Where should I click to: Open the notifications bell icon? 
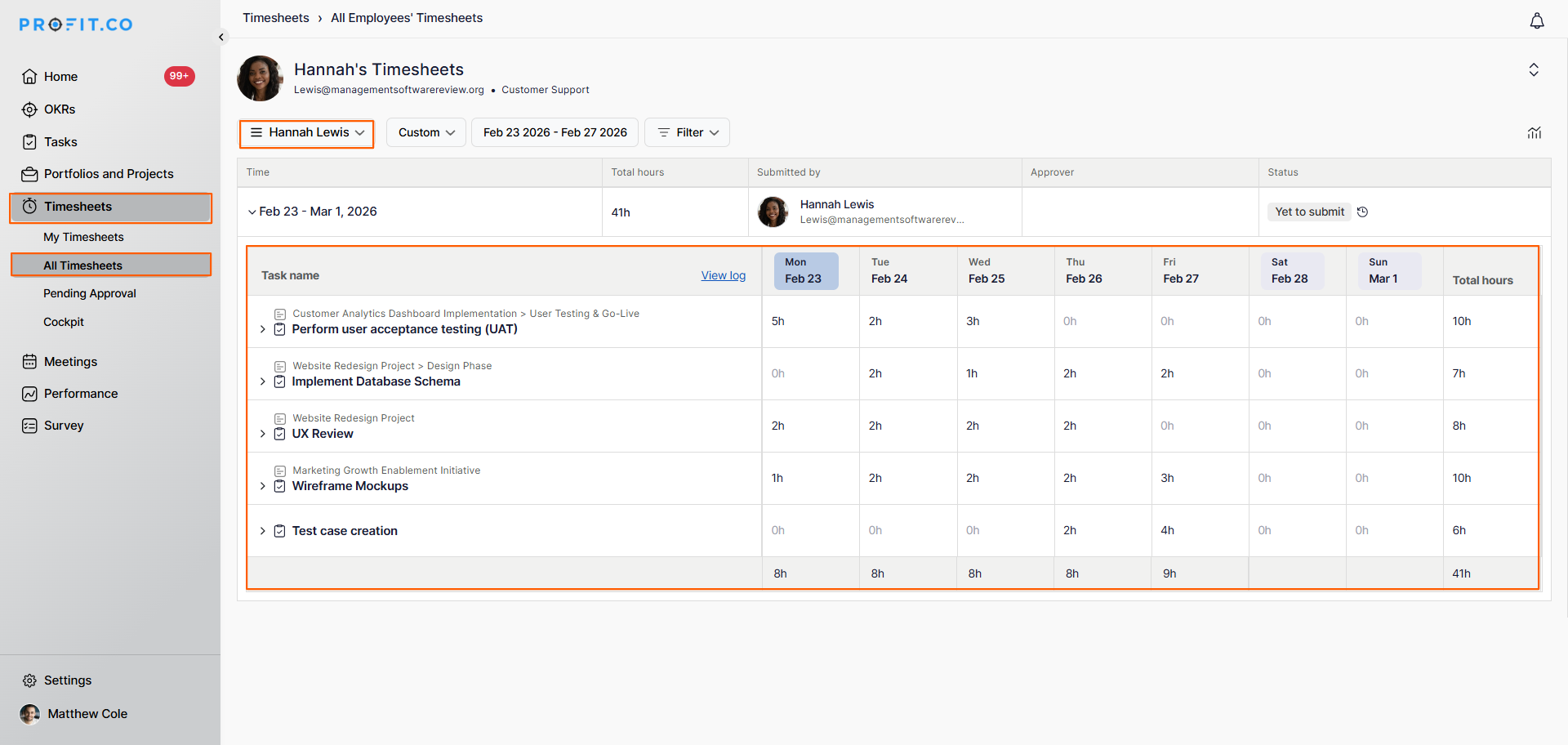(1536, 21)
